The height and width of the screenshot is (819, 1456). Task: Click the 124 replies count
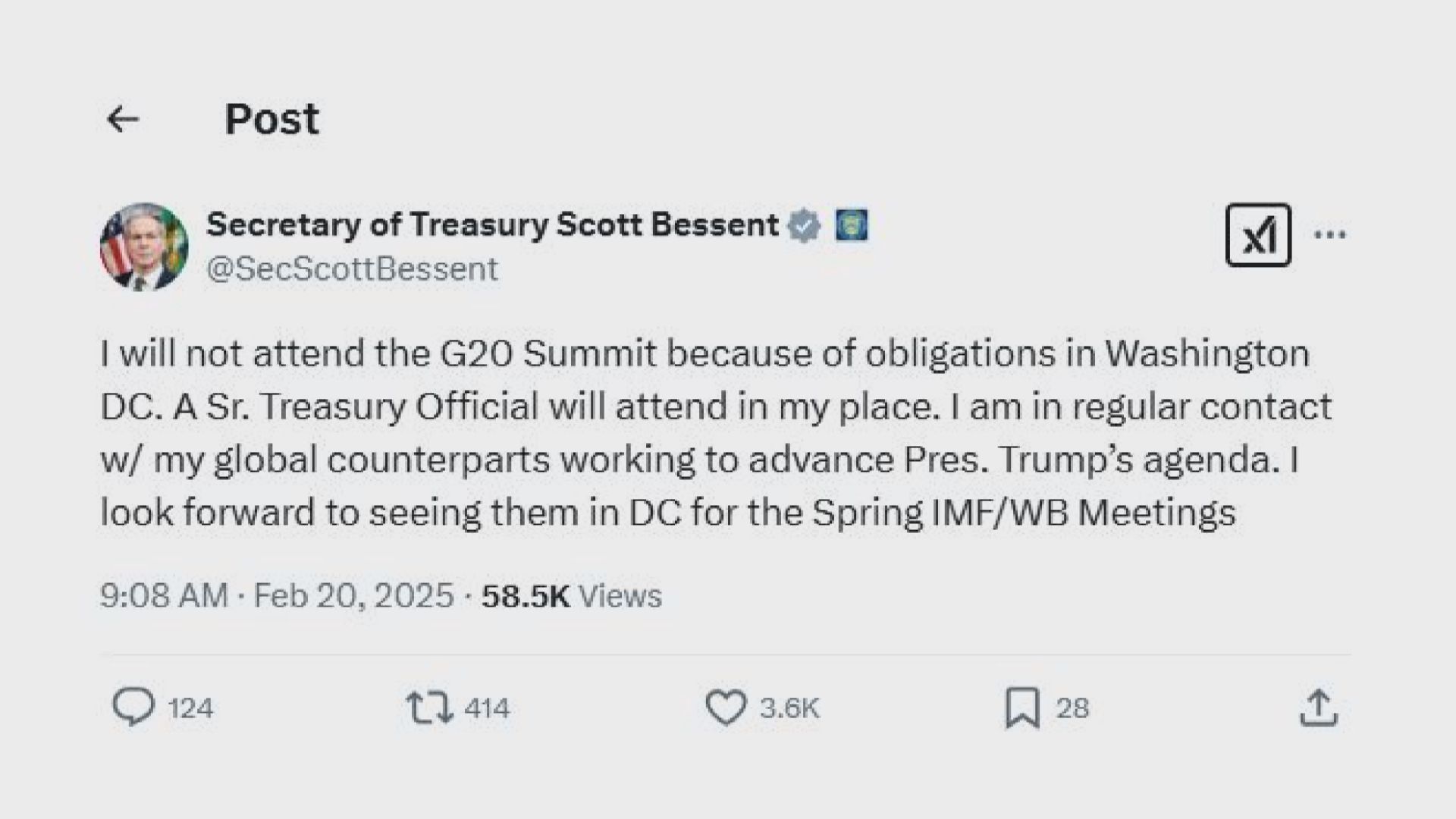(190, 708)
